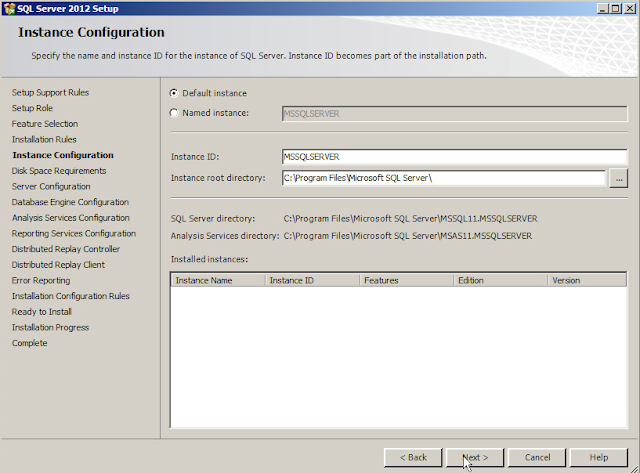
Task: Select the Named instance radio button
Action: tap(174, 113)
